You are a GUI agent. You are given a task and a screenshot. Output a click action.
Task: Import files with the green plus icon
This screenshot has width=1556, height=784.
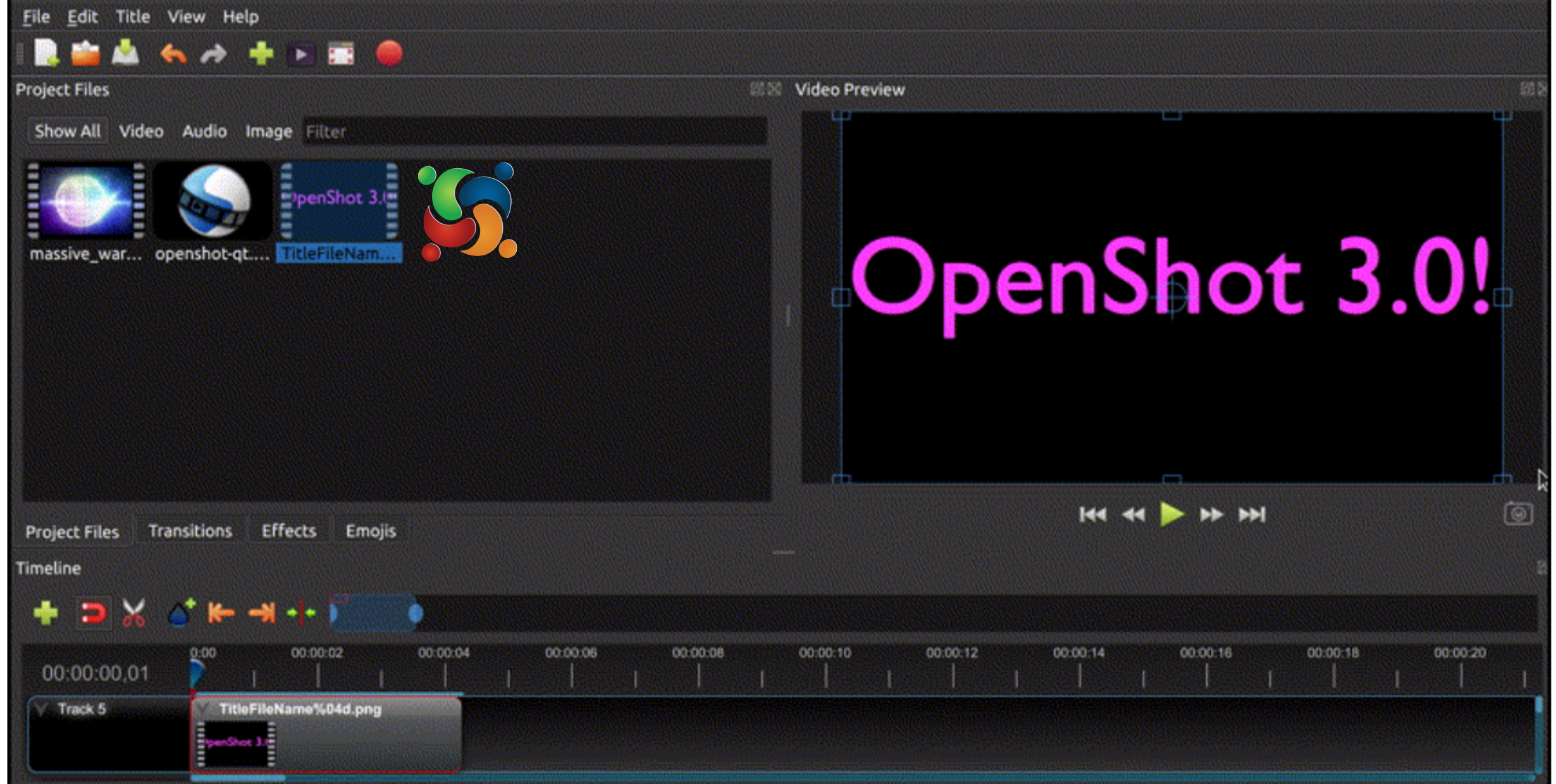tap(261, 54)
